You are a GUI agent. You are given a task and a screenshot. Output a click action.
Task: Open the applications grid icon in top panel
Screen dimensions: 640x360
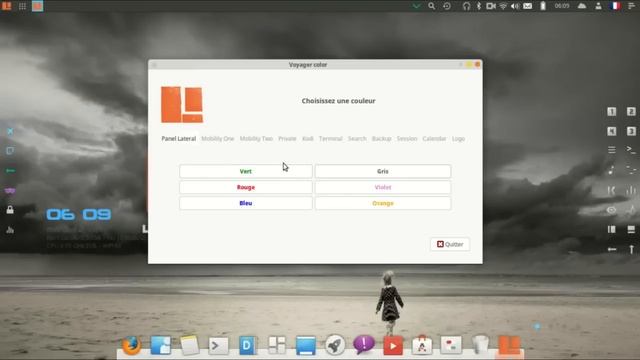(x=22, y=6)
